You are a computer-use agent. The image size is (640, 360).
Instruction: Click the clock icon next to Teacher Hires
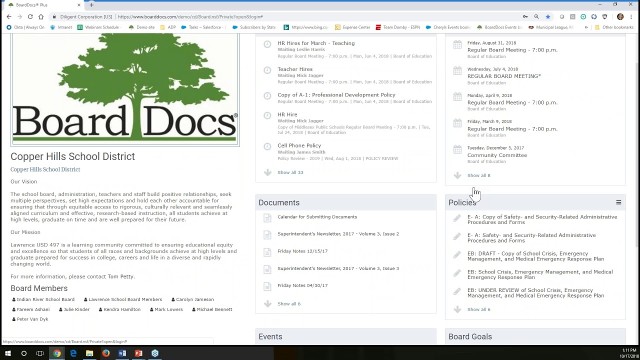267,70
